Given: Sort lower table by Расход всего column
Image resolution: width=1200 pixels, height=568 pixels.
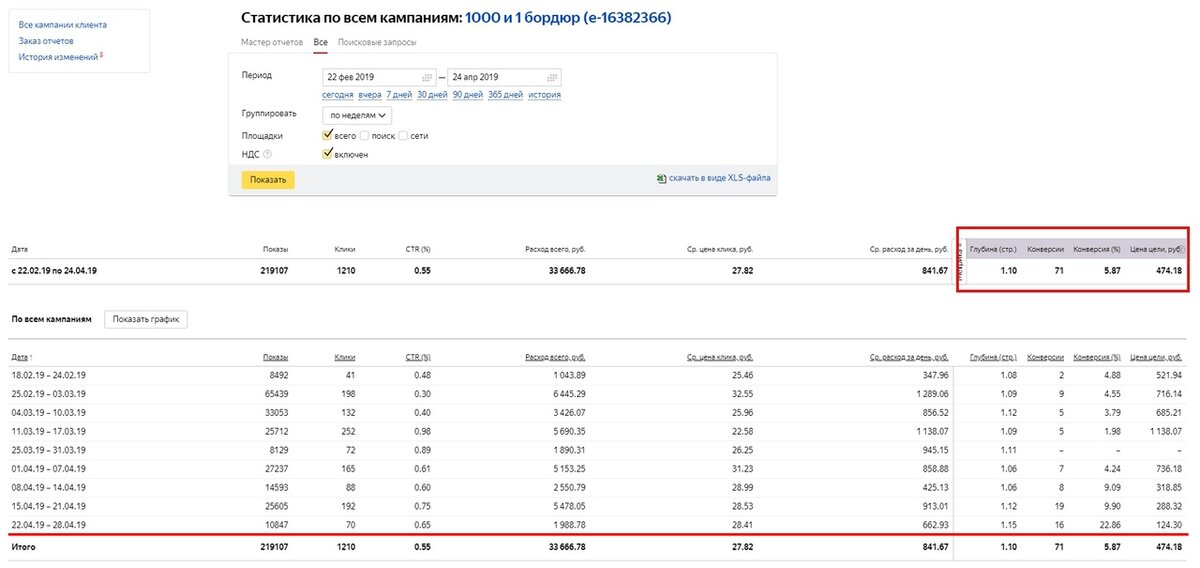Looking at the screenshot, I should (x=554, y=357).
